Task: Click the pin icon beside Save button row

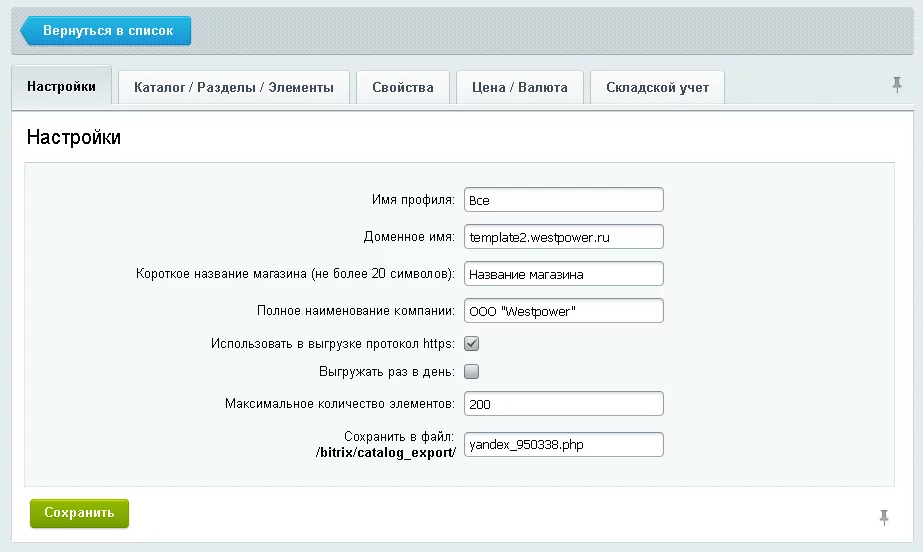Action: click(883, 516)
